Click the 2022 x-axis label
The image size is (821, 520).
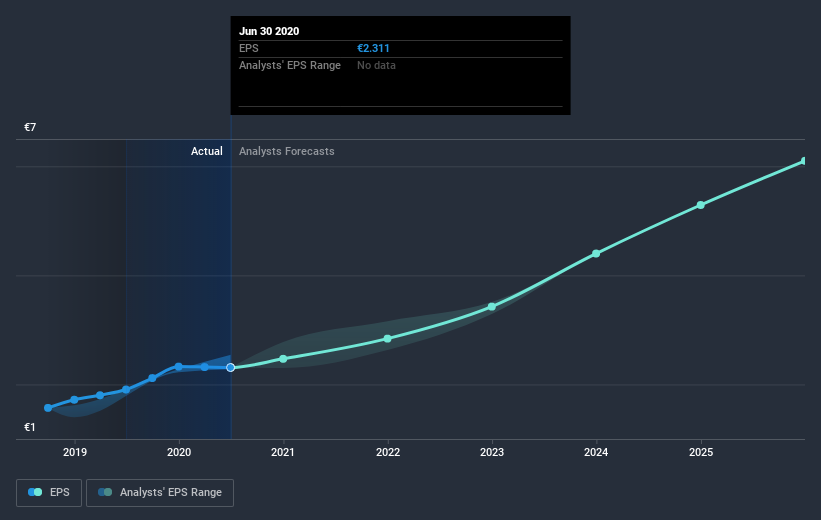tap(388, 452)
